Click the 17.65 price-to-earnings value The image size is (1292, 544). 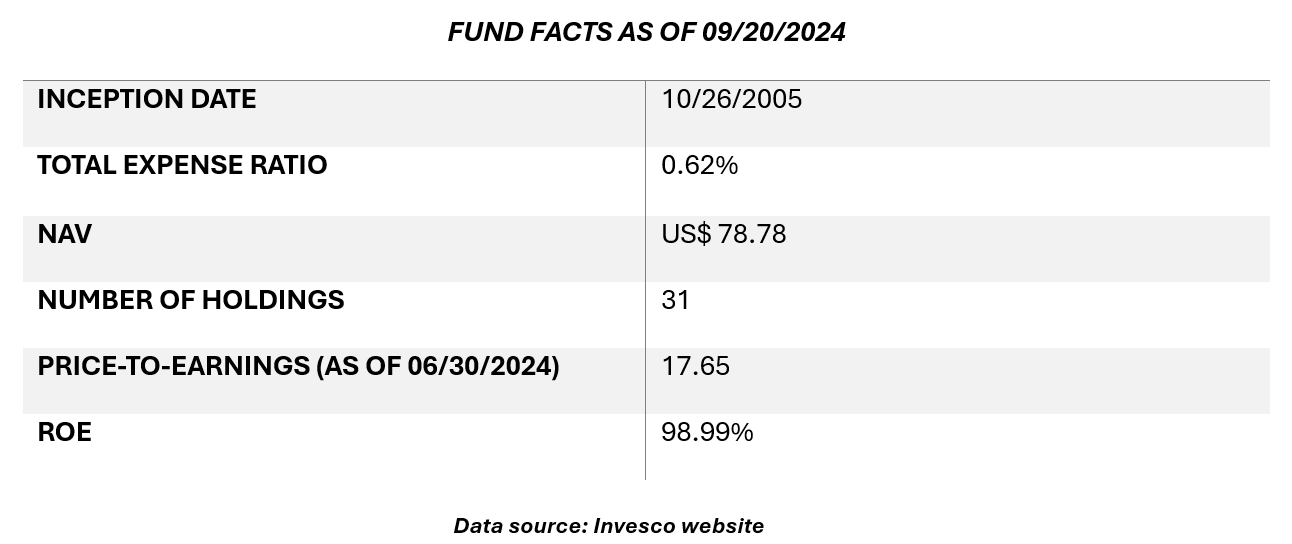coord(695,367)
